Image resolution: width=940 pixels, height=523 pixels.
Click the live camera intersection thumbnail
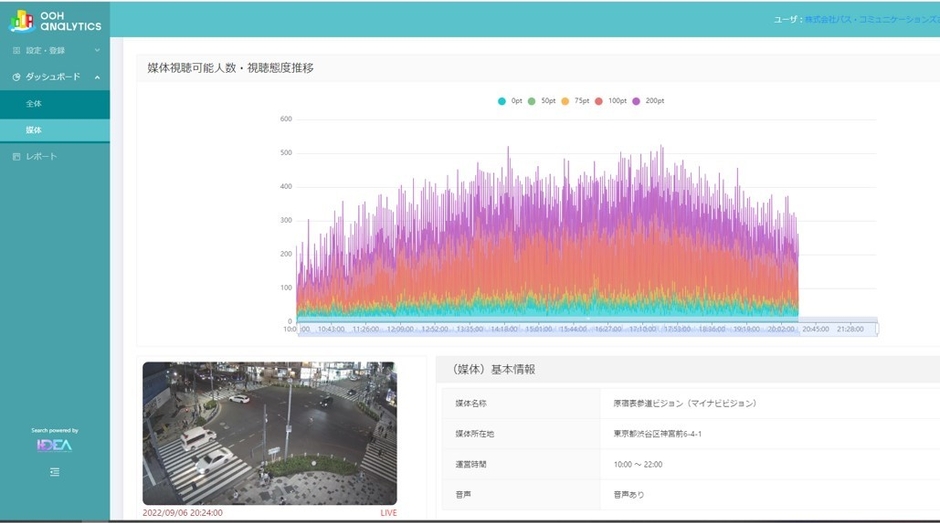click(x=269, y=433)
